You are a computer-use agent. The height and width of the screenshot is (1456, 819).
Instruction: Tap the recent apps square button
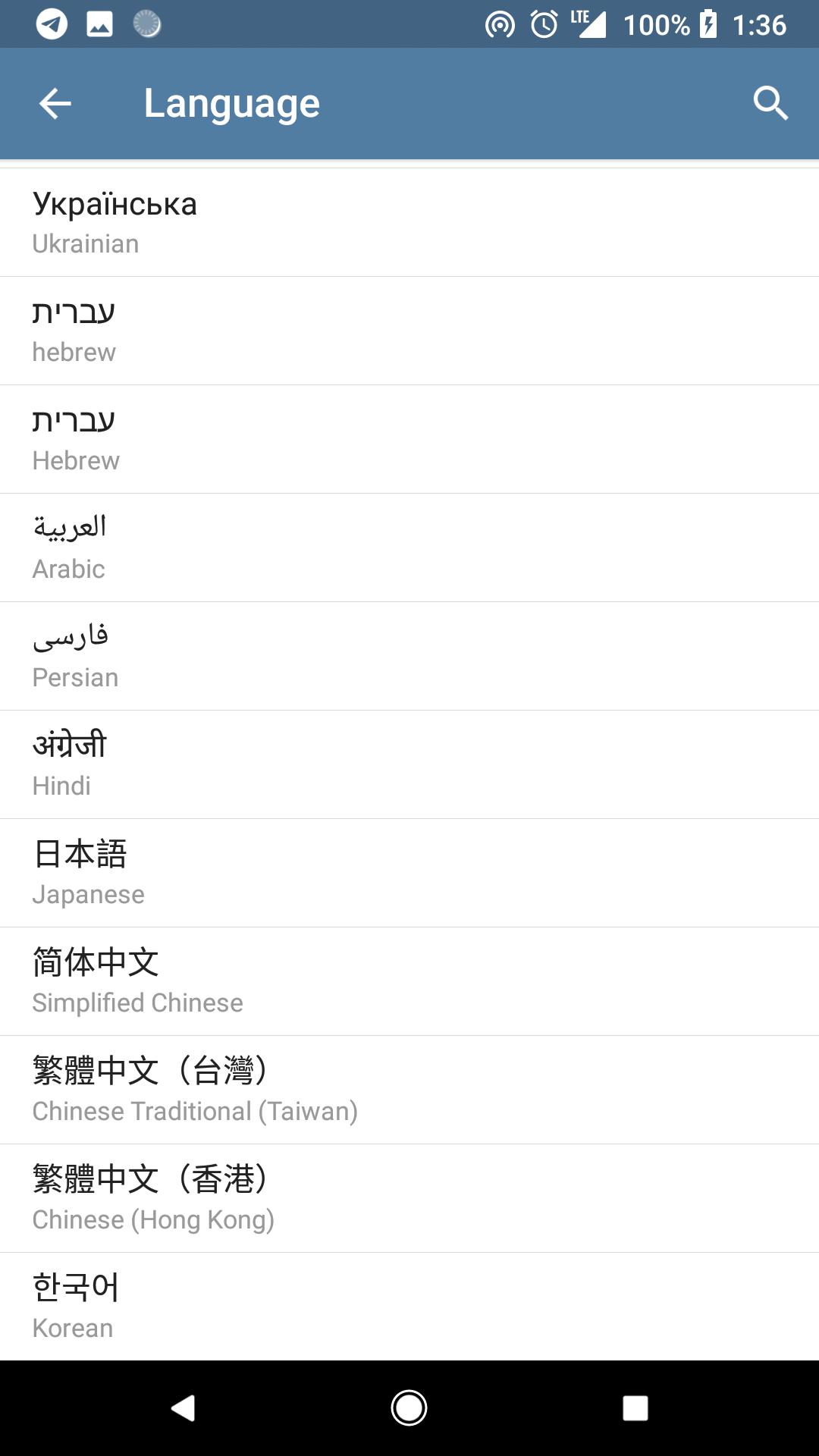tap(635, 1408)
